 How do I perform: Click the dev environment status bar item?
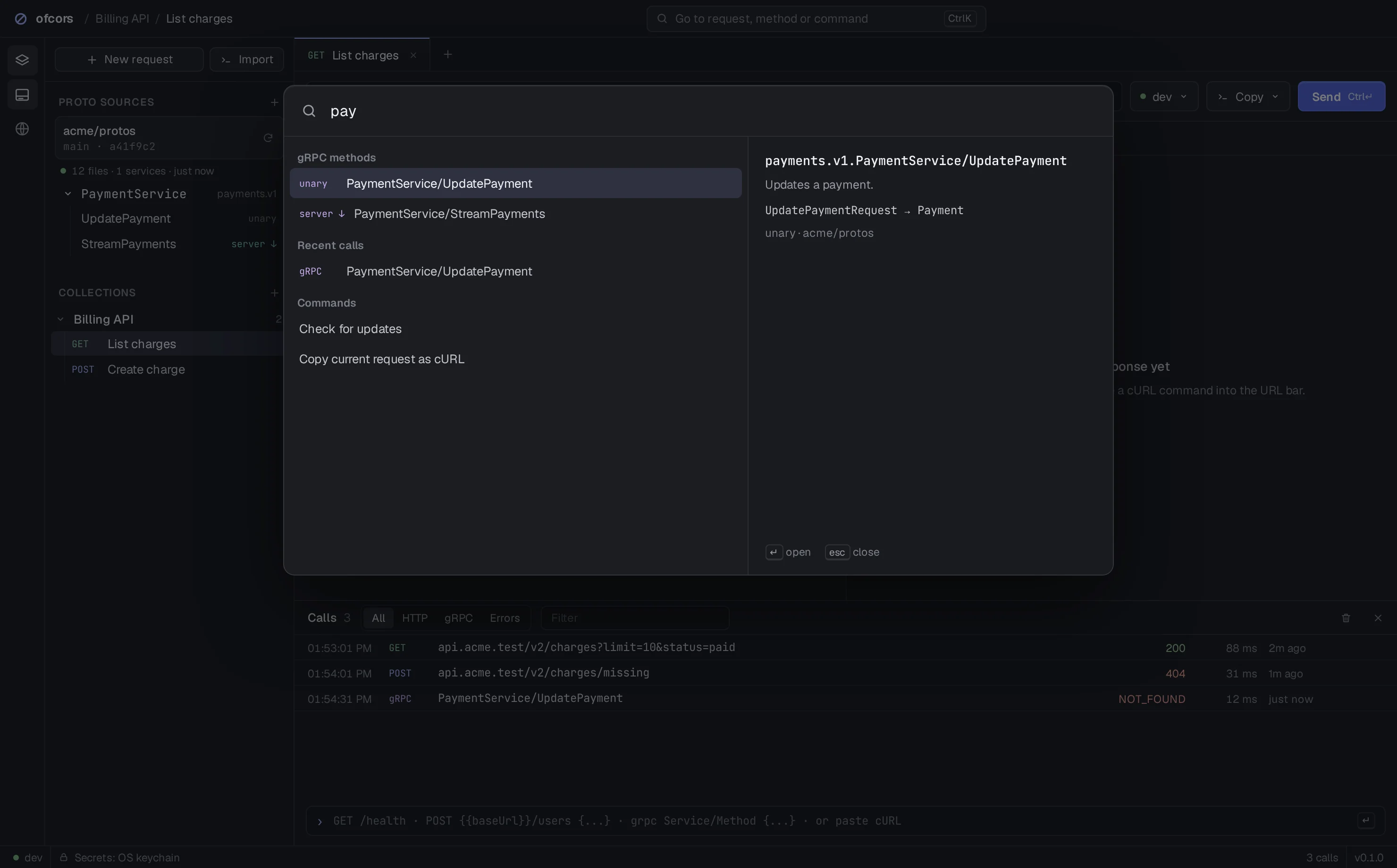point(27,857)
